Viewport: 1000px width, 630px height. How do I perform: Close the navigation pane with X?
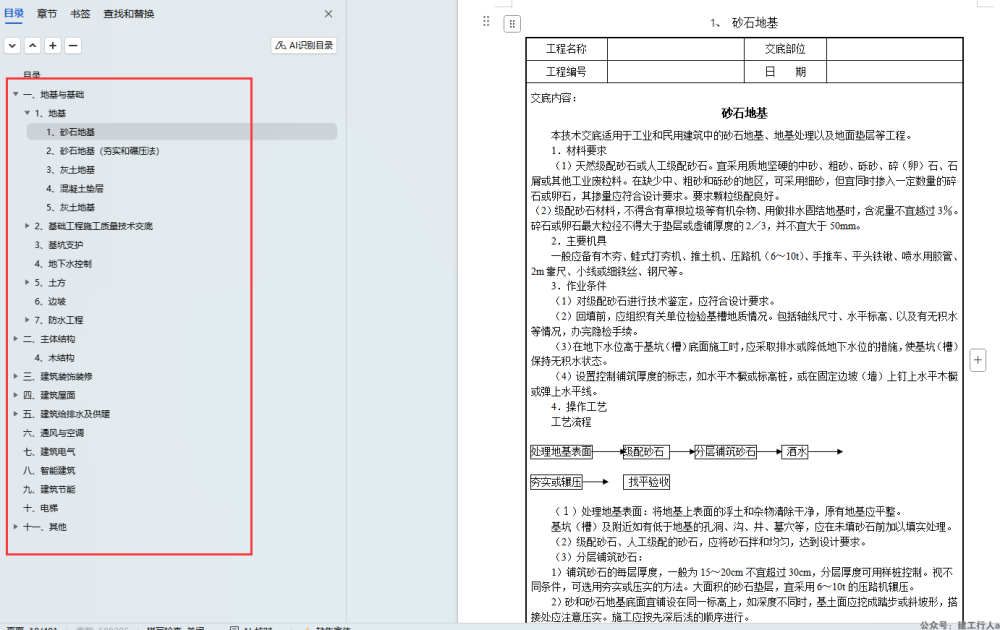point(328,14)
